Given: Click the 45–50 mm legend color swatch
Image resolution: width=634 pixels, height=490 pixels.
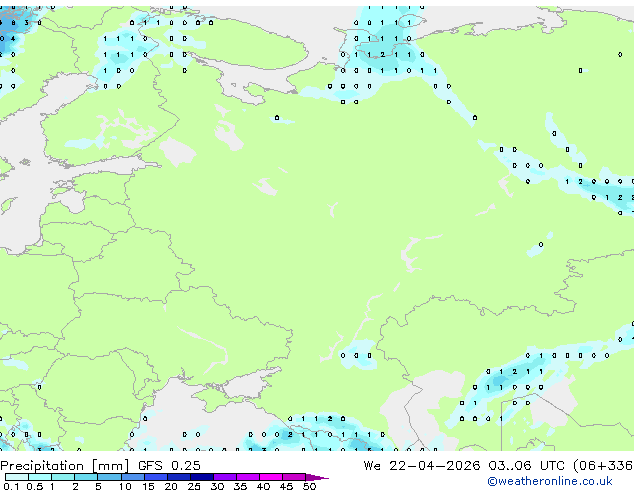Looking at the screenshot, I should [x=294, y=477].
